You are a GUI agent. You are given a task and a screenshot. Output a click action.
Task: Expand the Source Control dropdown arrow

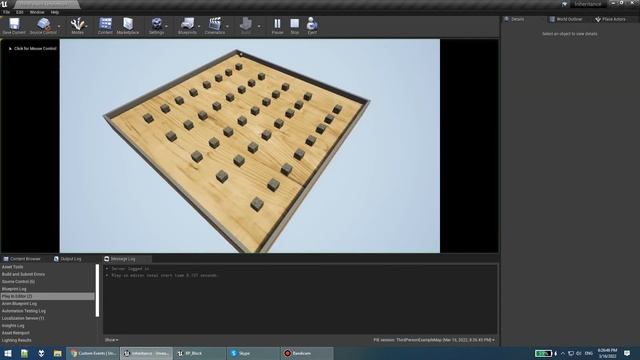(x=59, y=26)
